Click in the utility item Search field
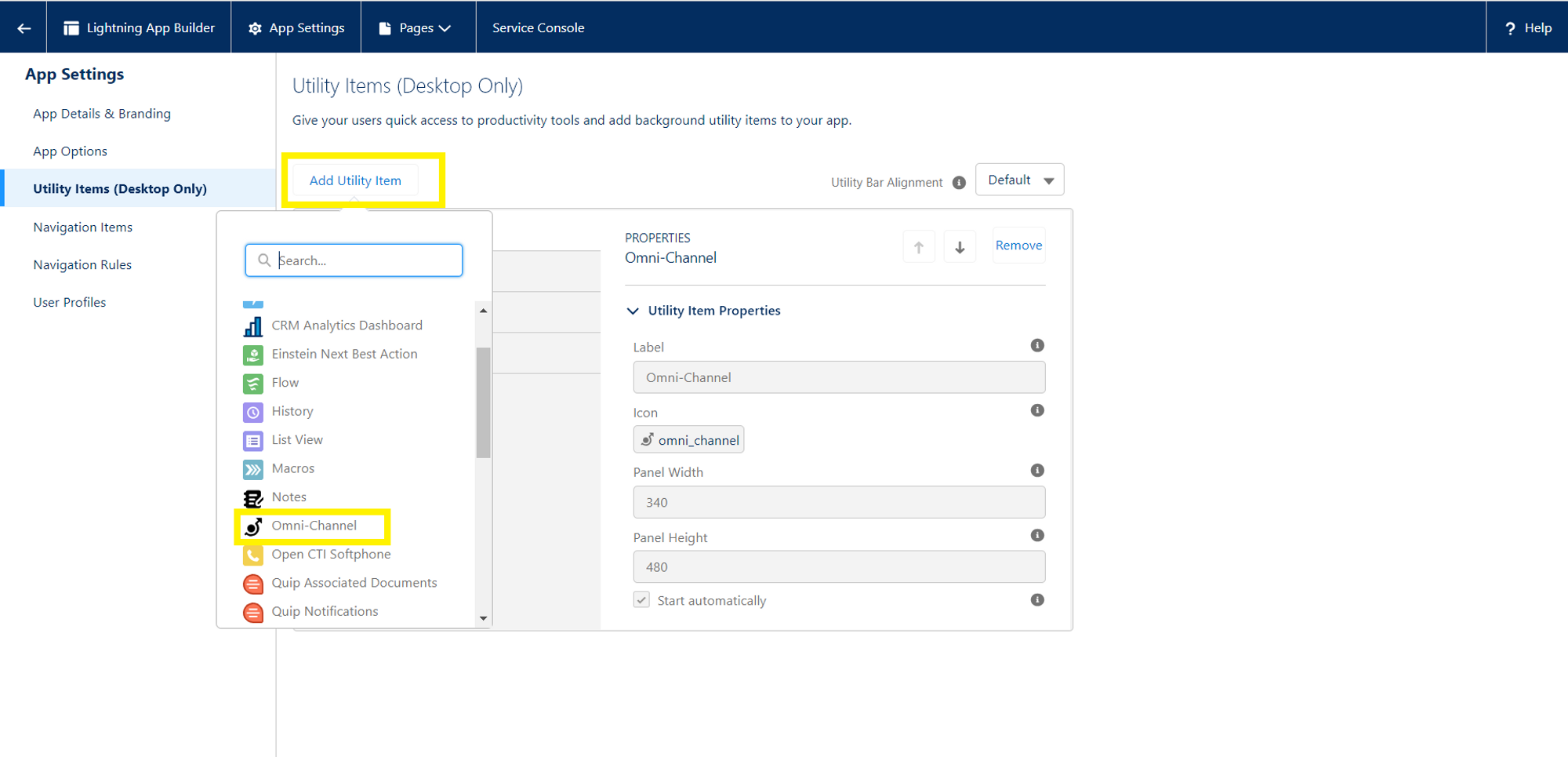The width and height of the screenshot is (1568, 757). point(354,260)
